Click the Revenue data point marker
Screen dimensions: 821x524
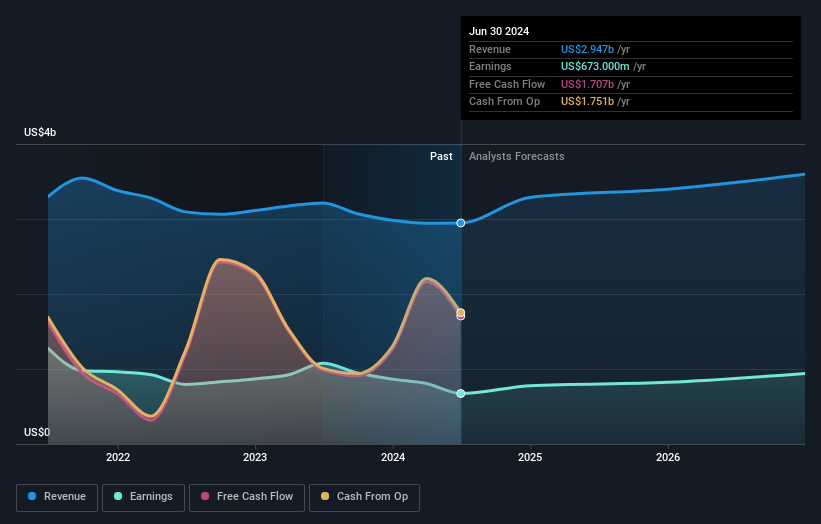461,223
